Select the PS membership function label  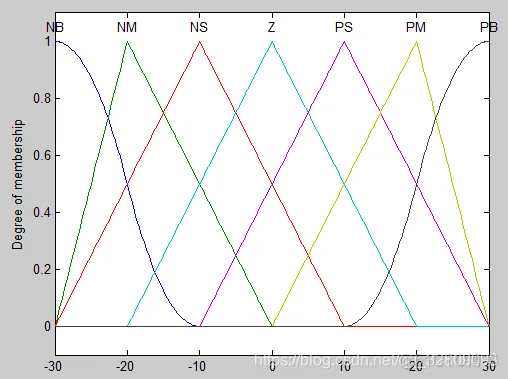coord(344,27)
